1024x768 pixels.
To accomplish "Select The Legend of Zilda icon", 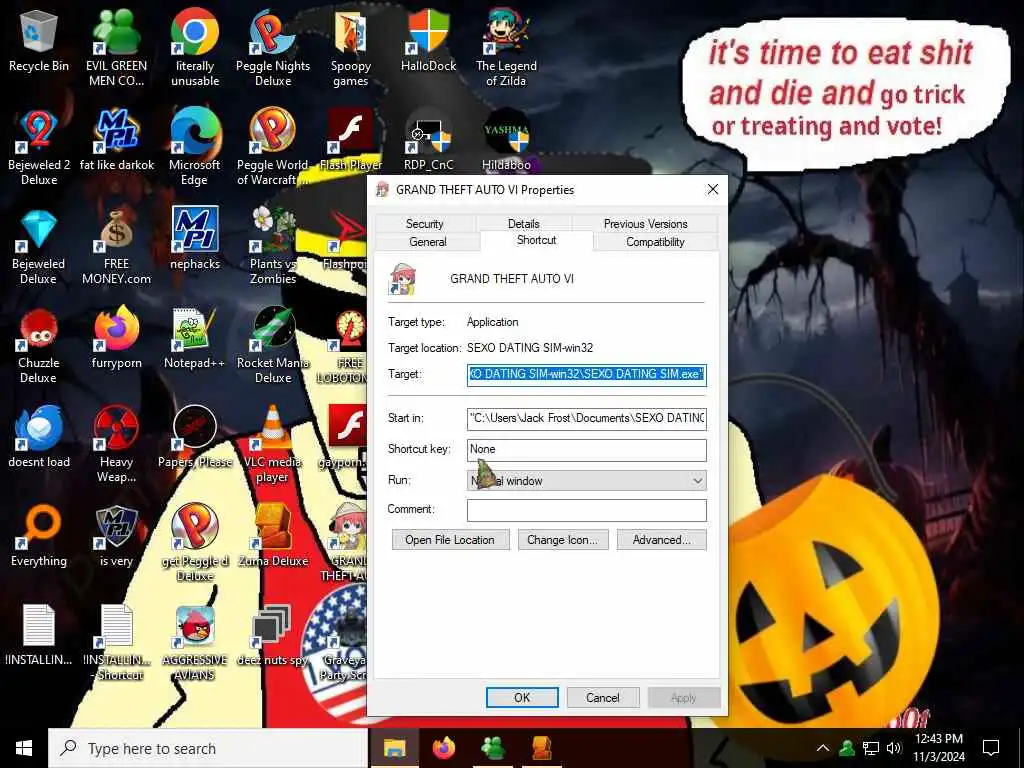I will [506, 47].
